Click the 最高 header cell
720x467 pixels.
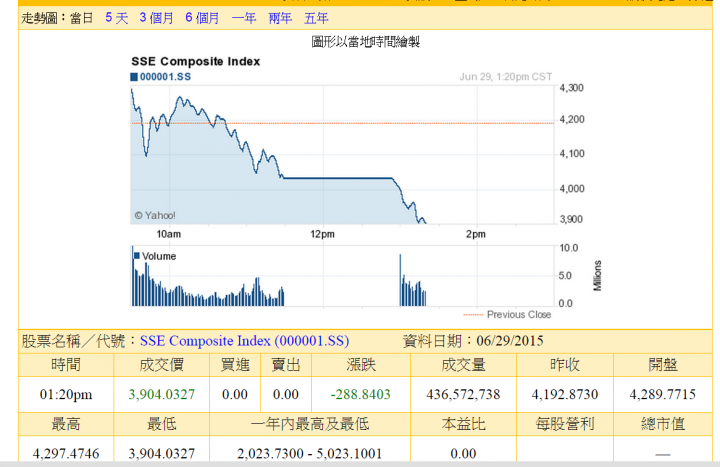66,424
